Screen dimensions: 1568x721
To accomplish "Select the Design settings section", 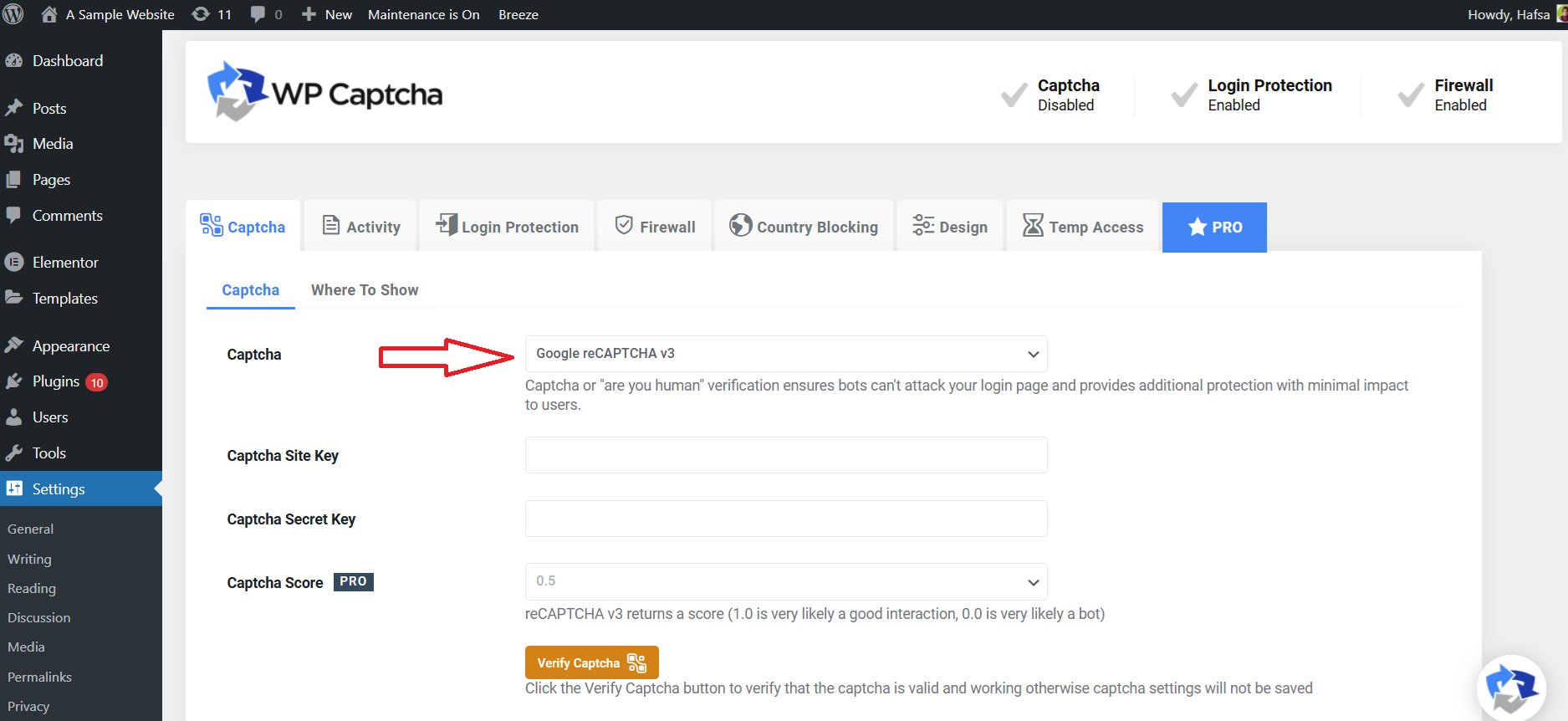I will pos(950,226).
